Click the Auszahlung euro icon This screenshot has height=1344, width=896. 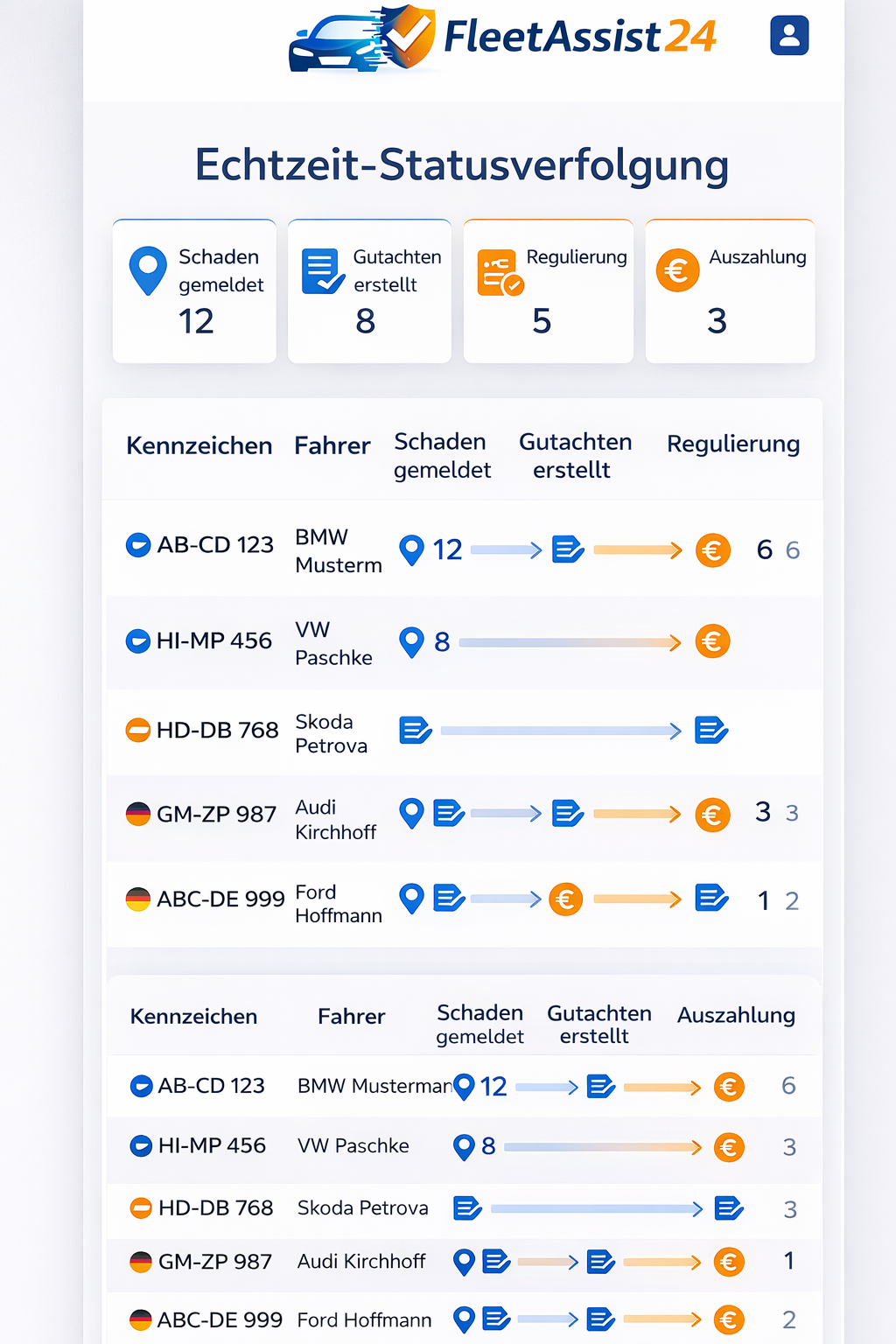coord(676,271)
